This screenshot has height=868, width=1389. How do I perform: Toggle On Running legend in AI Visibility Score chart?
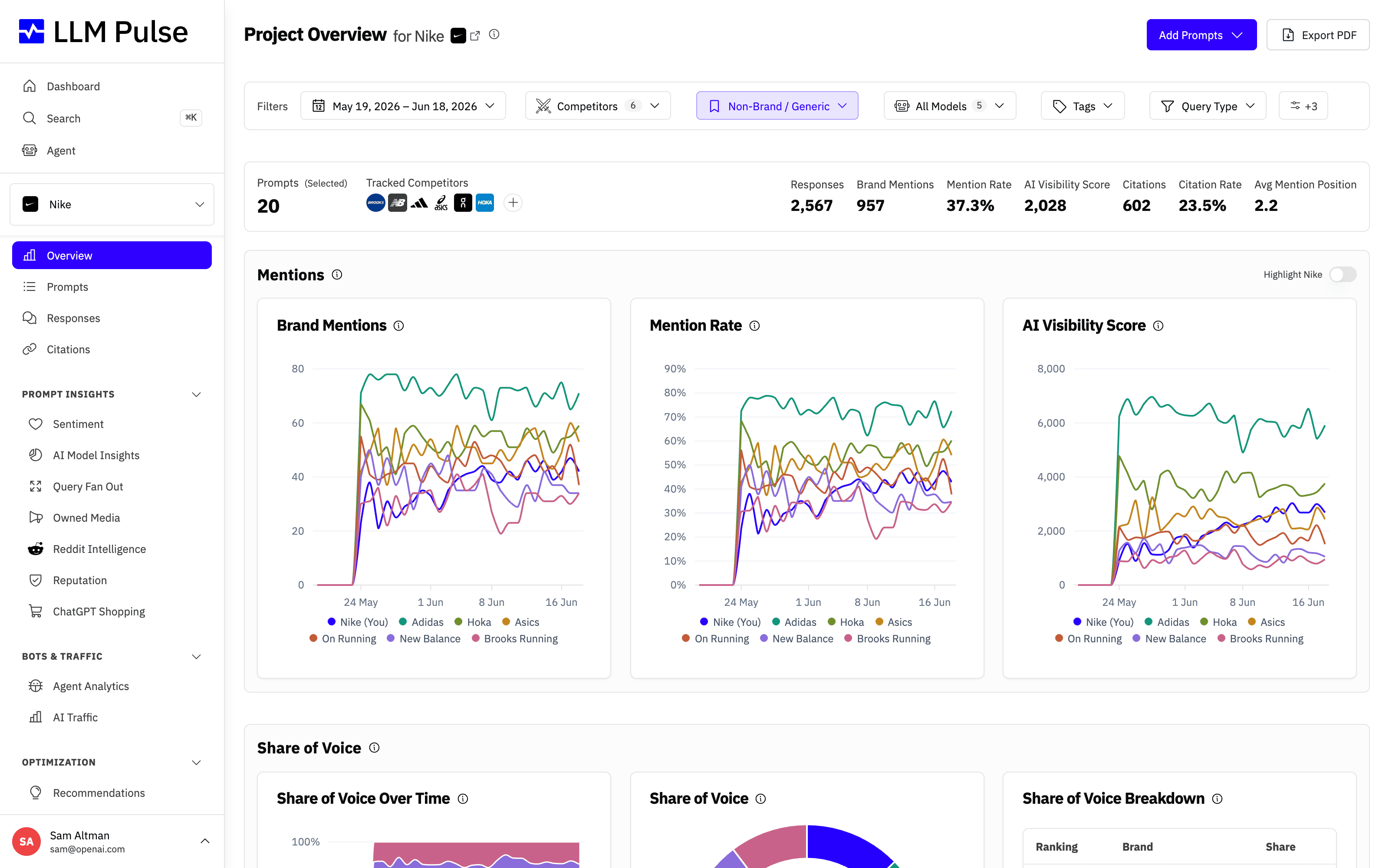click(1088, 639)
